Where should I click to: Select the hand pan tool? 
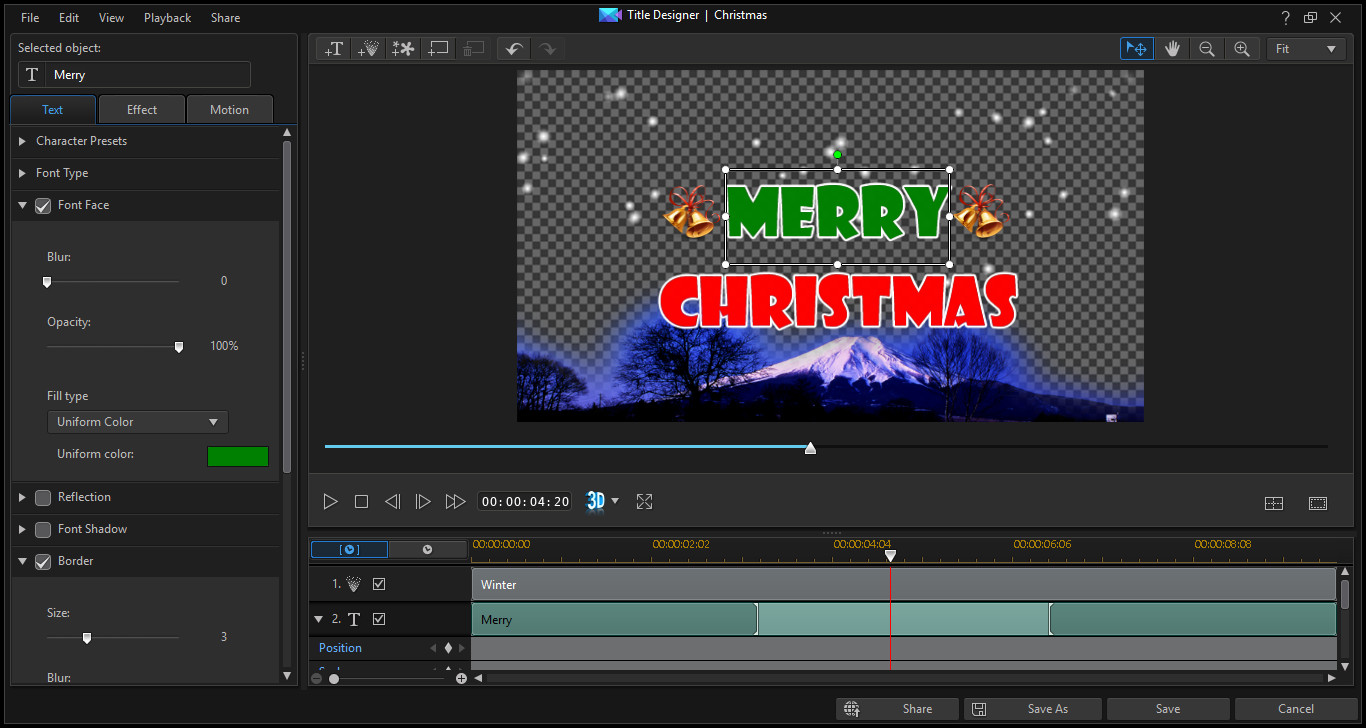pos(1172,49)
